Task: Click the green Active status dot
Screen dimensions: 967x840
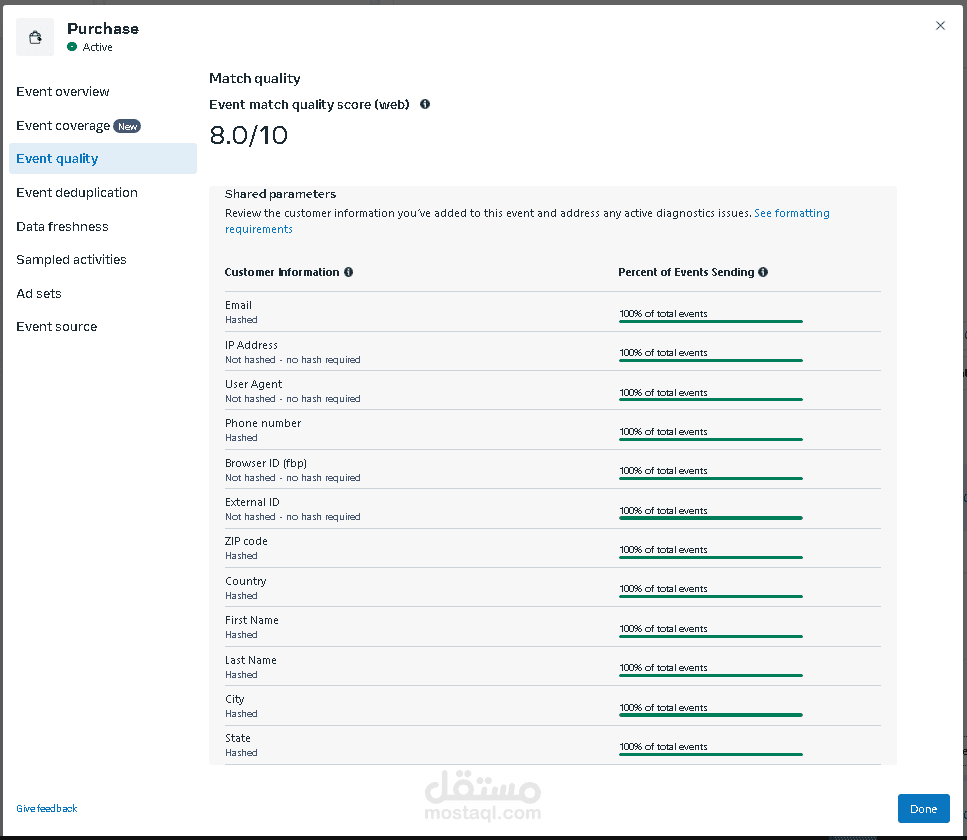Action: click(72, 47)
